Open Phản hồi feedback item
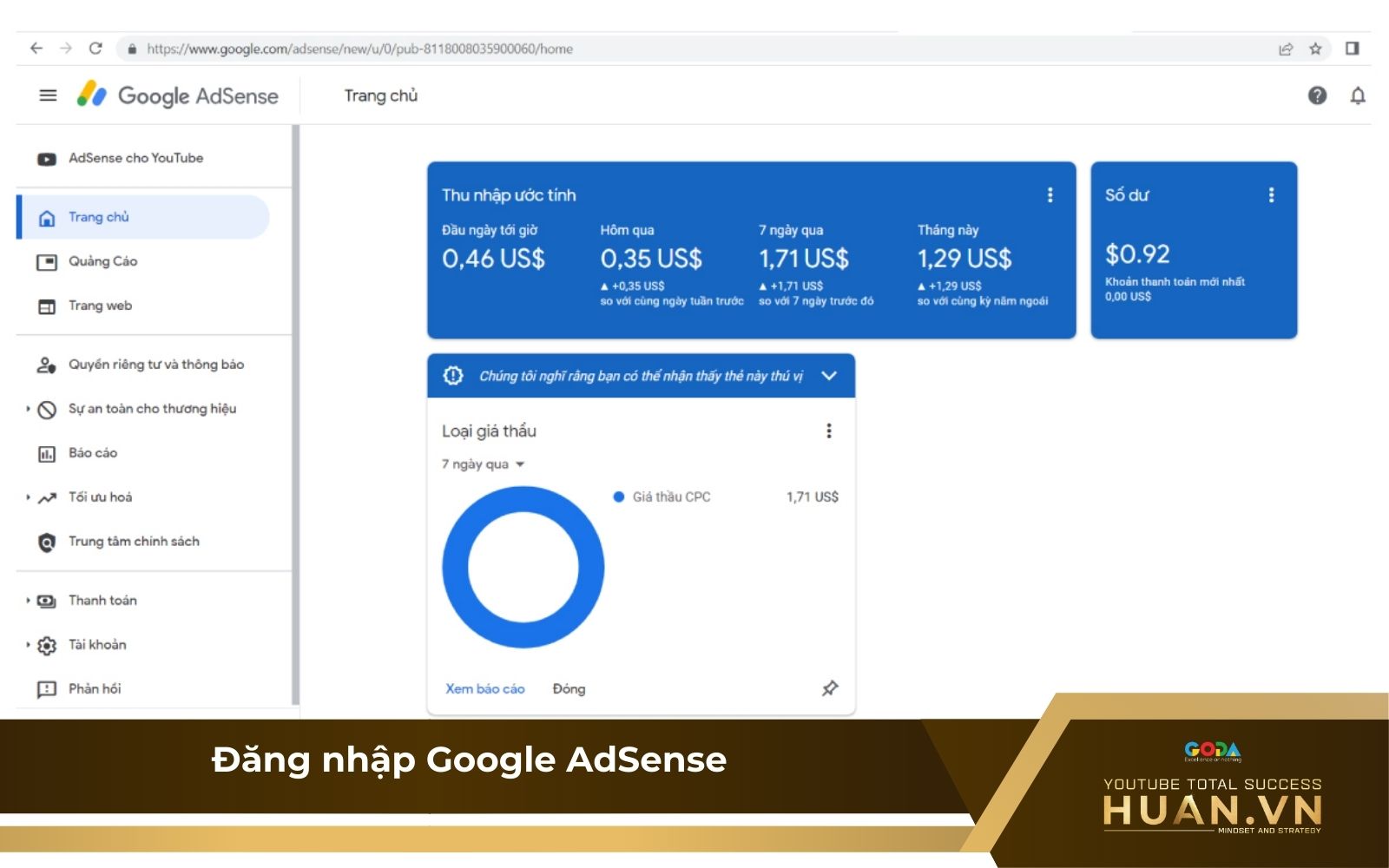The height and width of the screenshot is (868, 1389). pos(95,689)
